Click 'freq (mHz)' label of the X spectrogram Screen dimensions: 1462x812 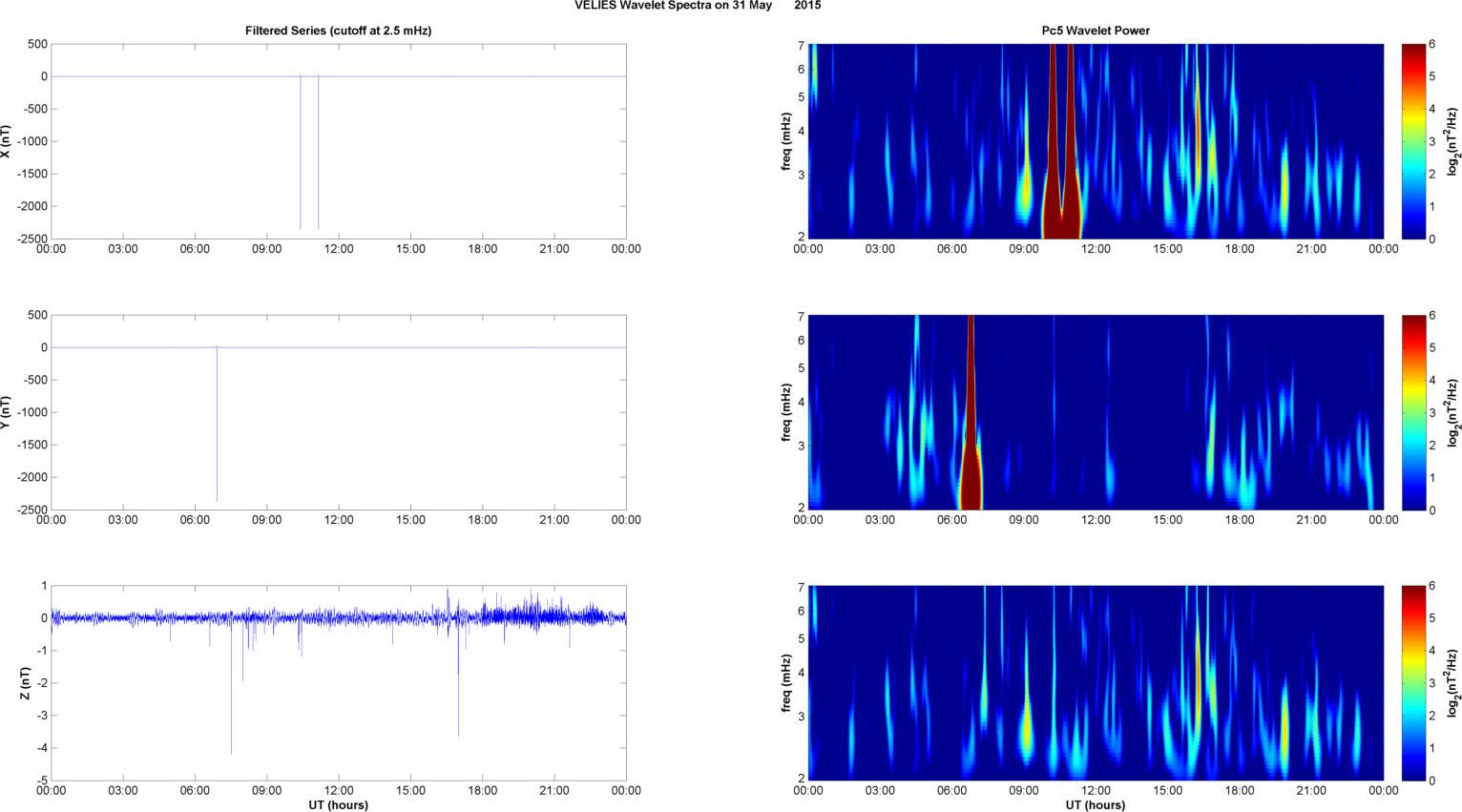coord(786,141)
